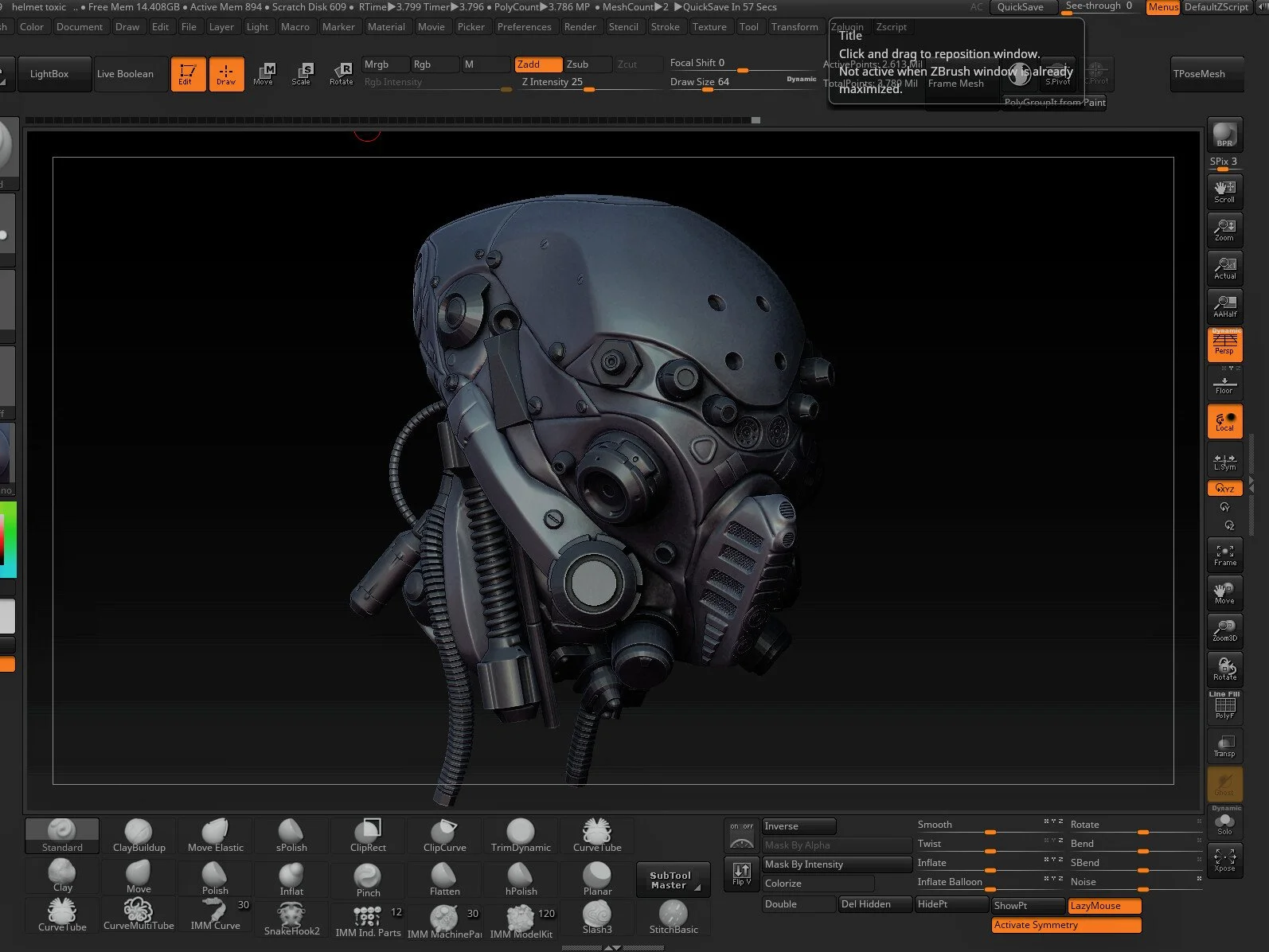
Task: Select the Flatten brush
Action: click(444, 879)
